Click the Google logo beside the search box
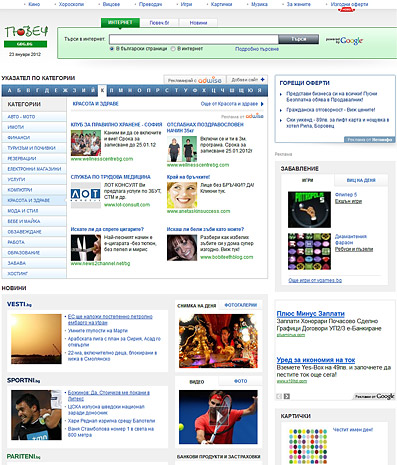The height and width of the screenshot is (465, 397). 351,41
